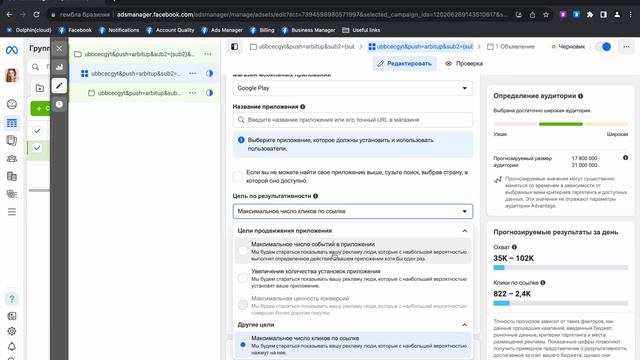Click info icon next to Охват
Viewport: 640px width, 360px height.
(x=514, y=247)
